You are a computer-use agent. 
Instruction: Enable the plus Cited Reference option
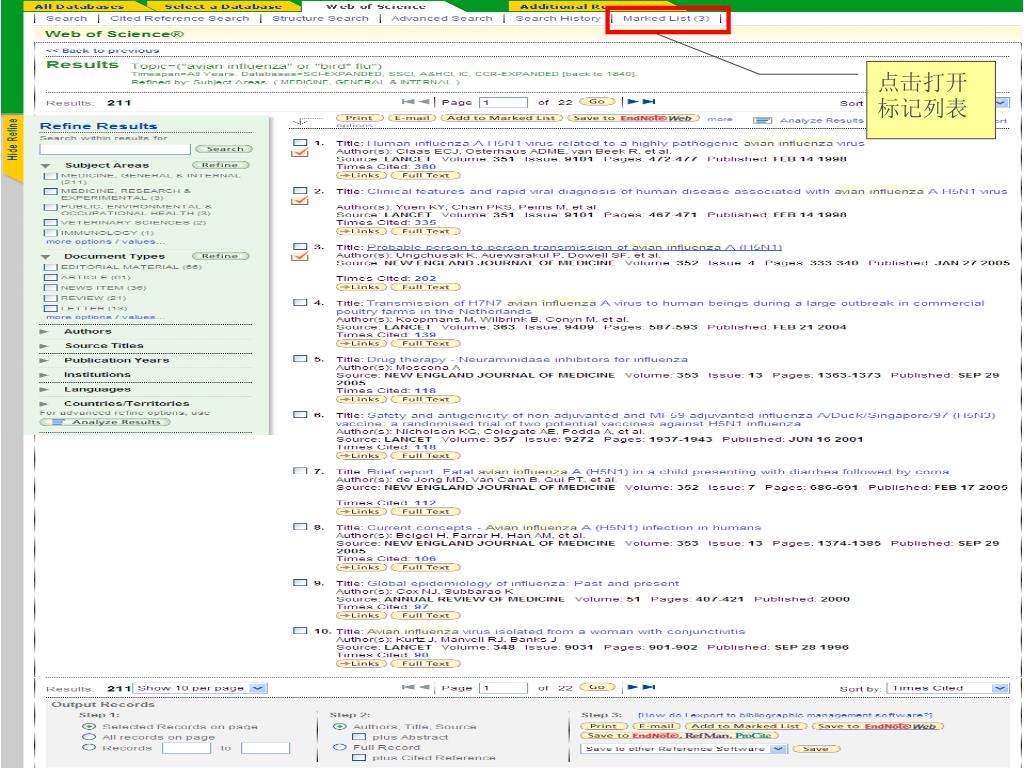(359, 758)
